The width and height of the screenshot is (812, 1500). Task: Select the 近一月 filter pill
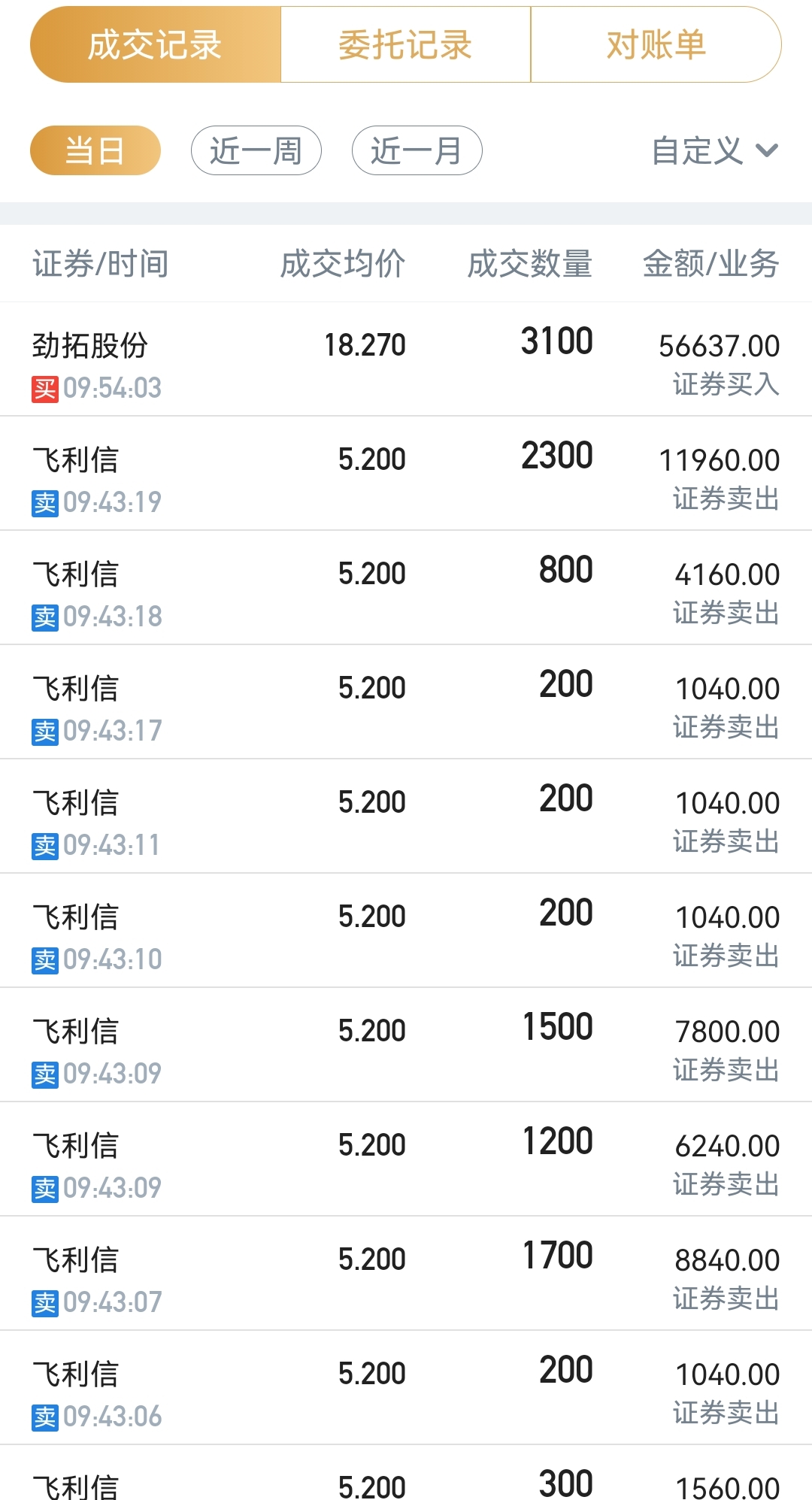point(417,150)
